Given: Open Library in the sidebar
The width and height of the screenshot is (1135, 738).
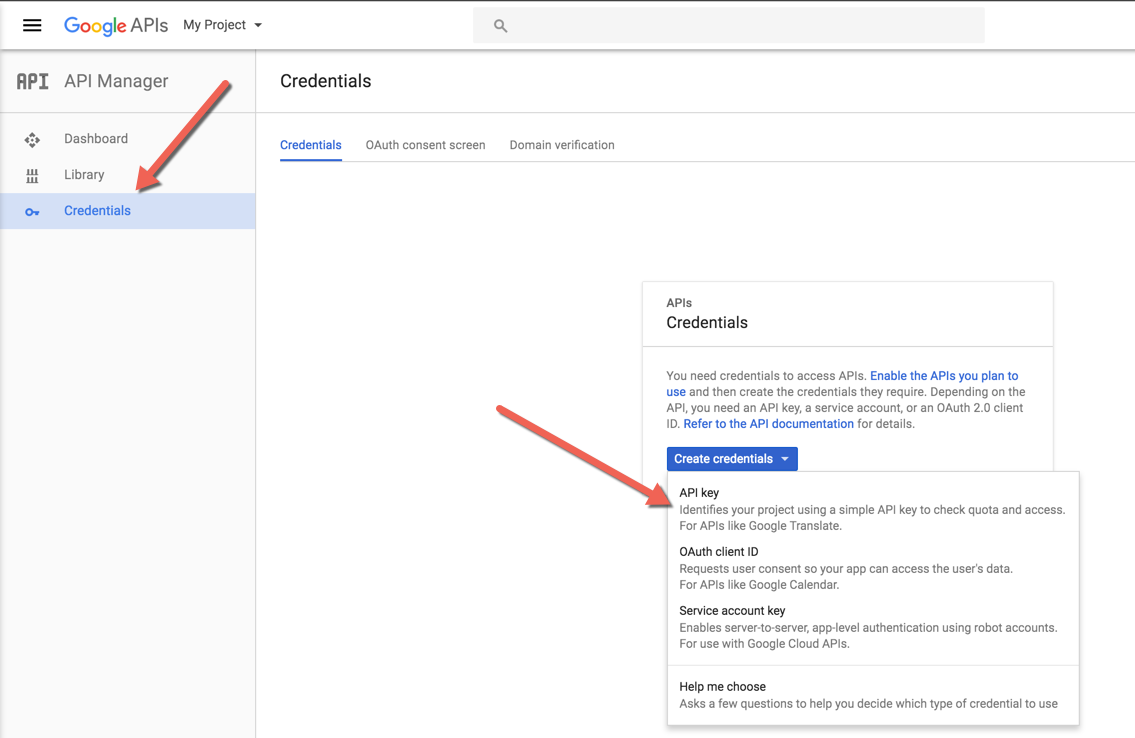Looking at the screenshot, I should click(x=127, y=175).
